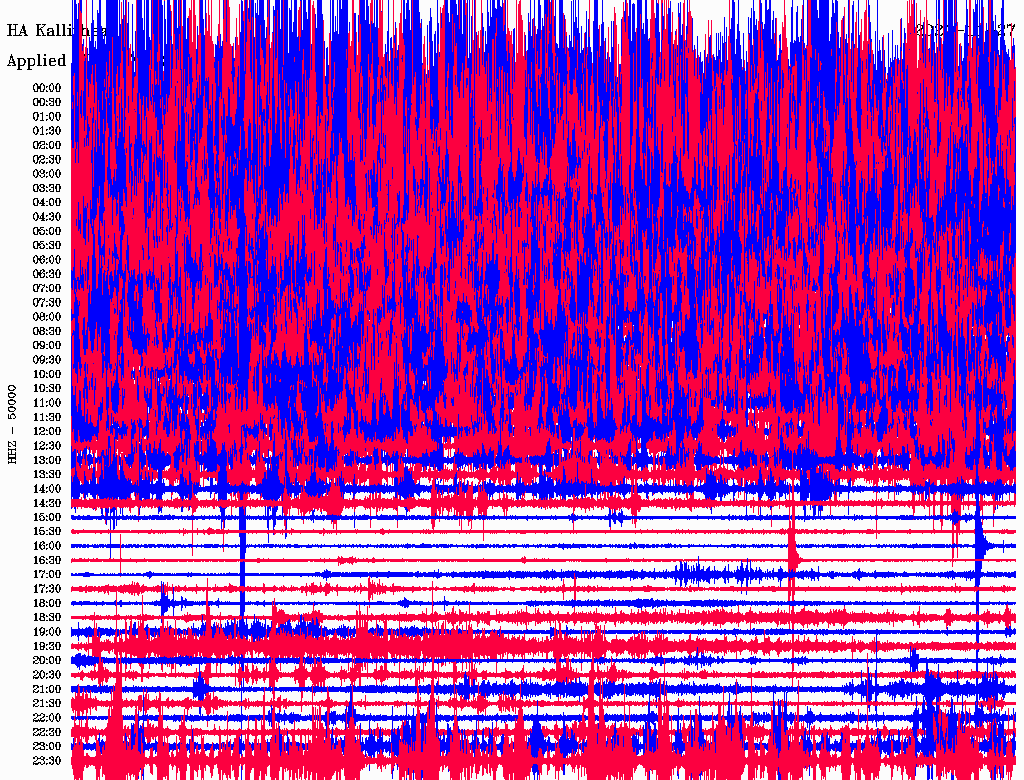
Task: Click the 08:00 time label
Action: click(x=47, y=317)
